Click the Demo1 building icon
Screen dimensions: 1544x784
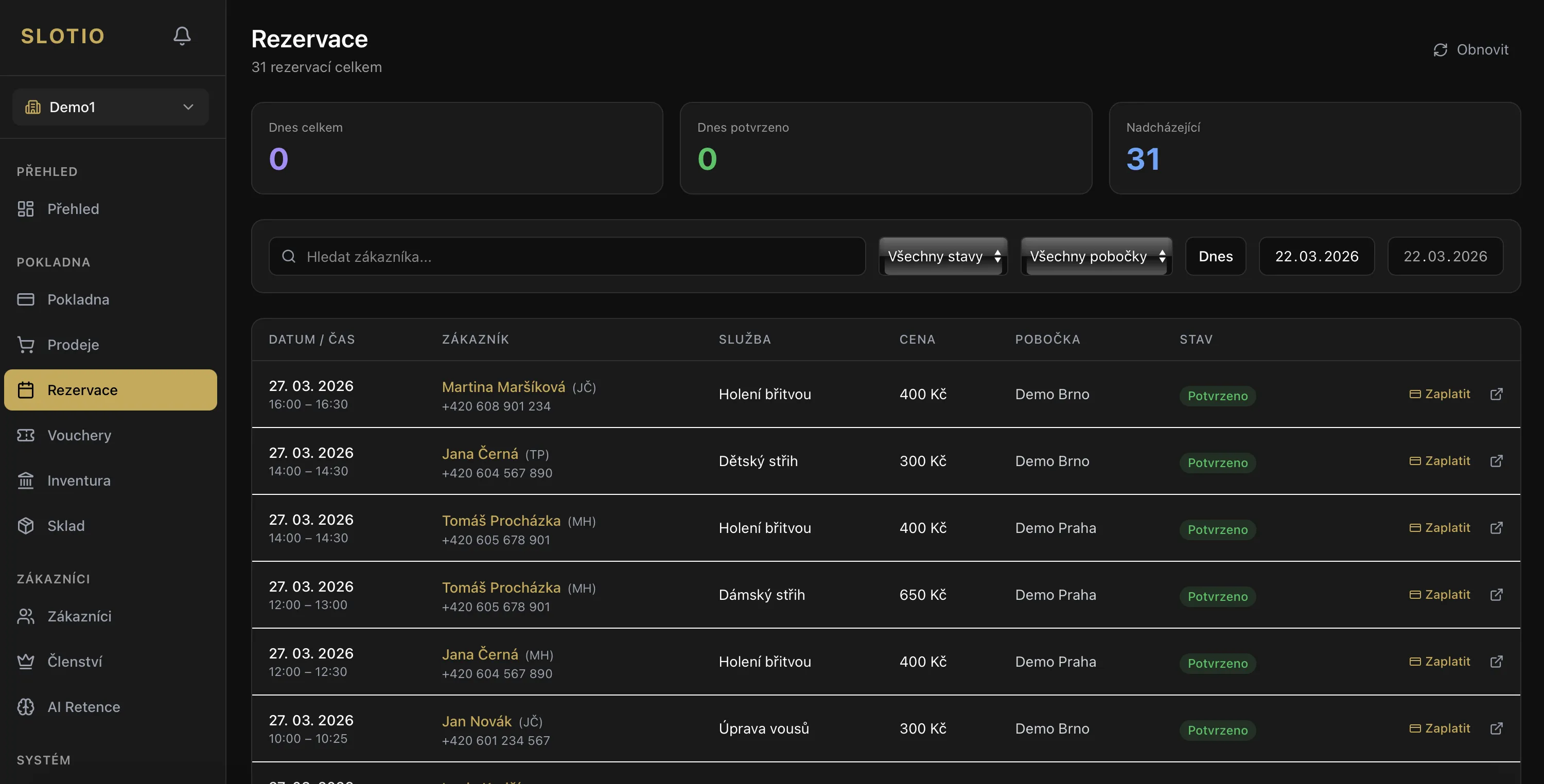coord(33,107)
